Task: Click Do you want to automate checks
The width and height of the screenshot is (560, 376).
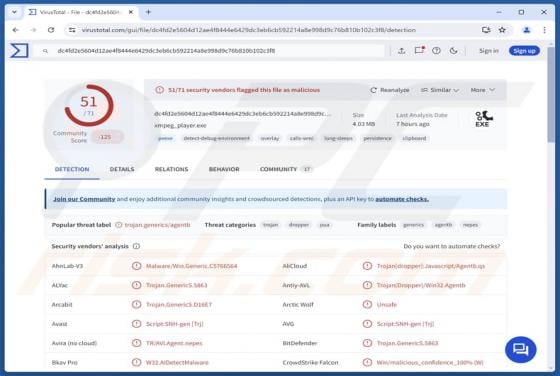Action: [x=451, y=246]
